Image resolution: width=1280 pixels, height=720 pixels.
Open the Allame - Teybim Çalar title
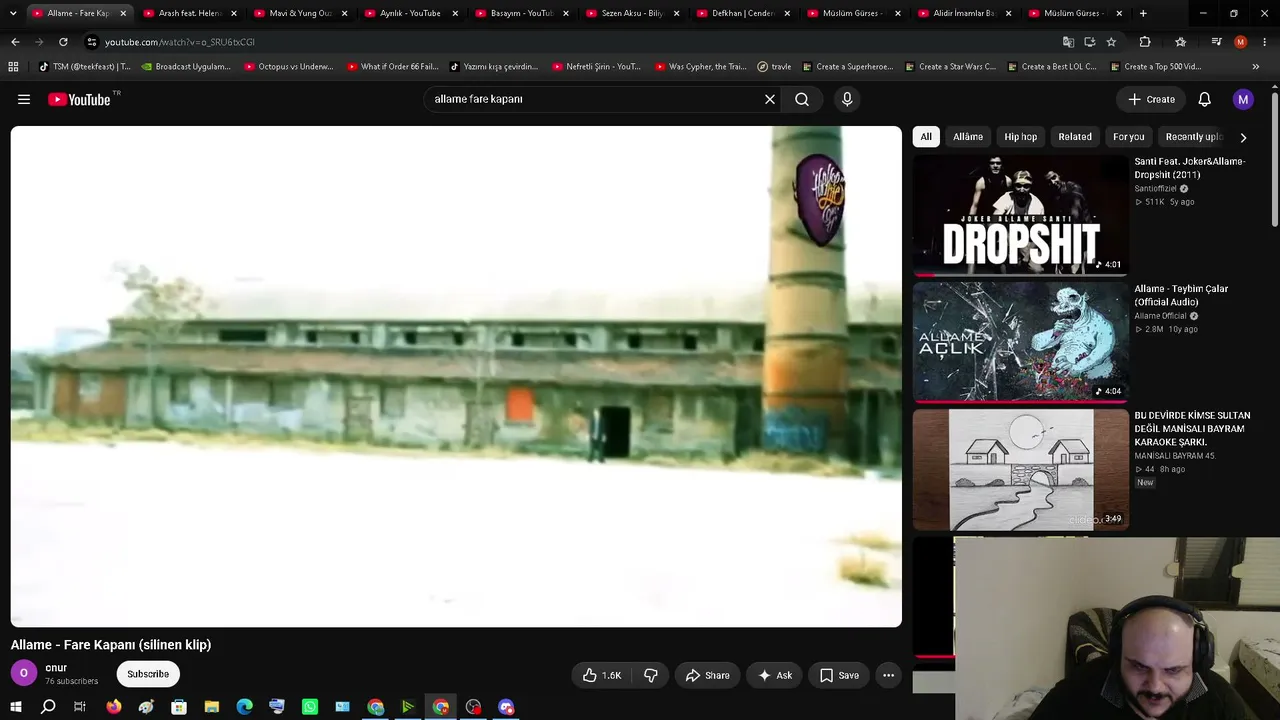tap(1181, 295)
